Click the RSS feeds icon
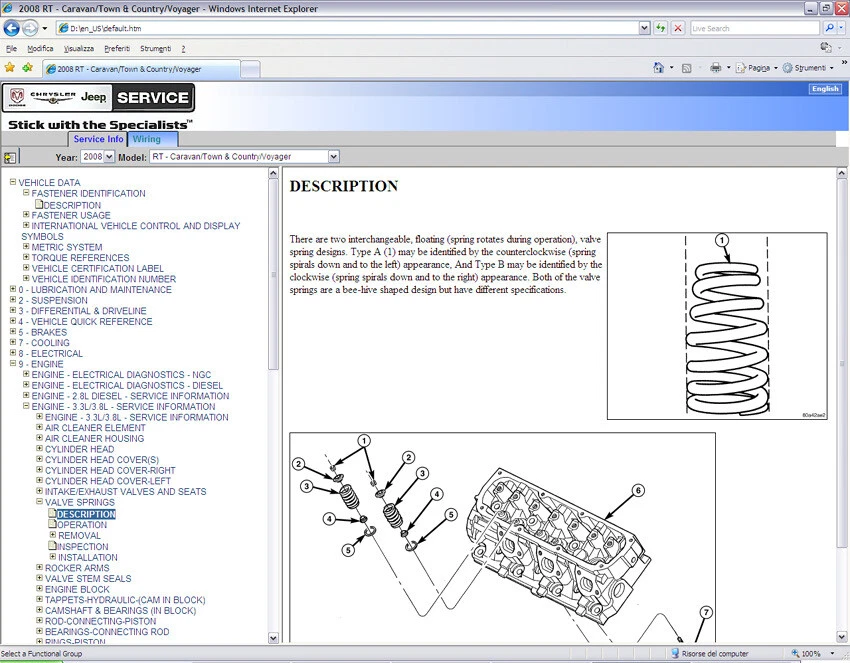850x663 pixels. click(x=685, y=66)
